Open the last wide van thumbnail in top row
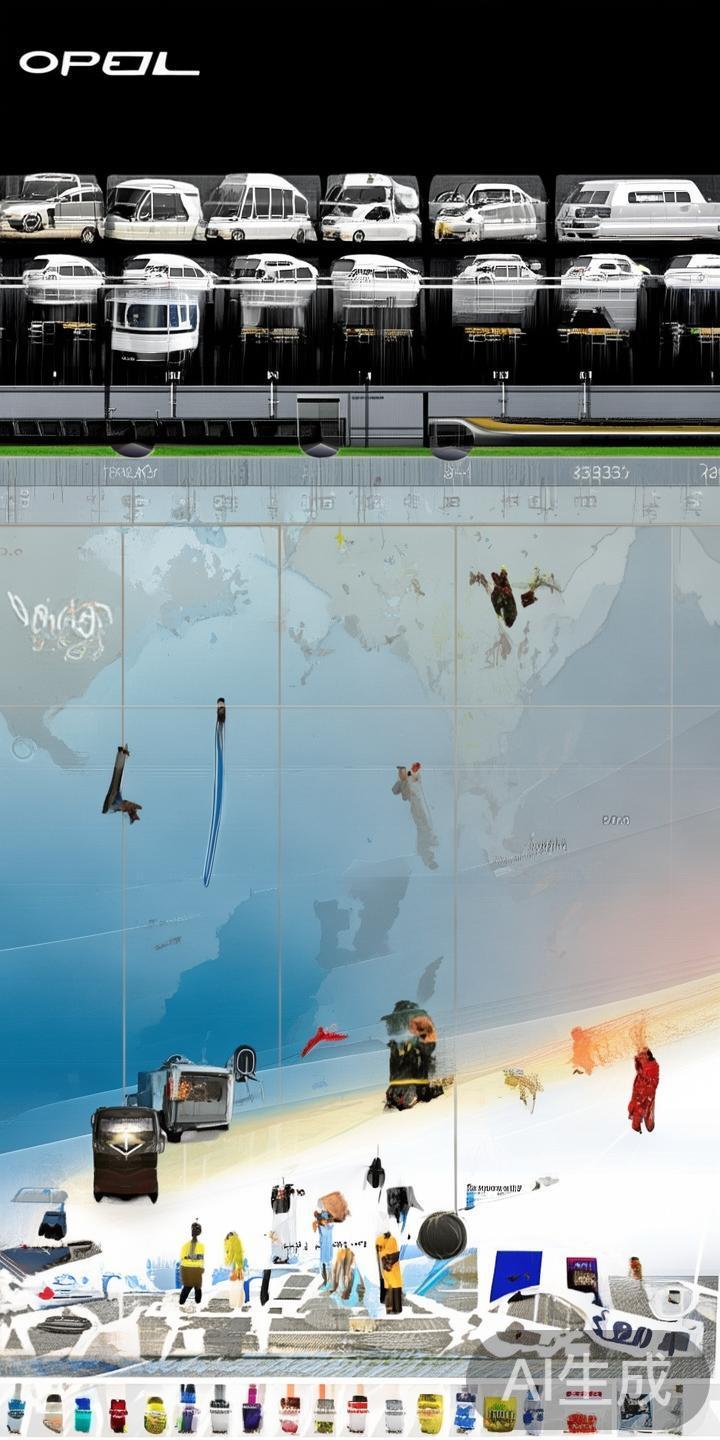720x1440 pixels. (637, 209)
